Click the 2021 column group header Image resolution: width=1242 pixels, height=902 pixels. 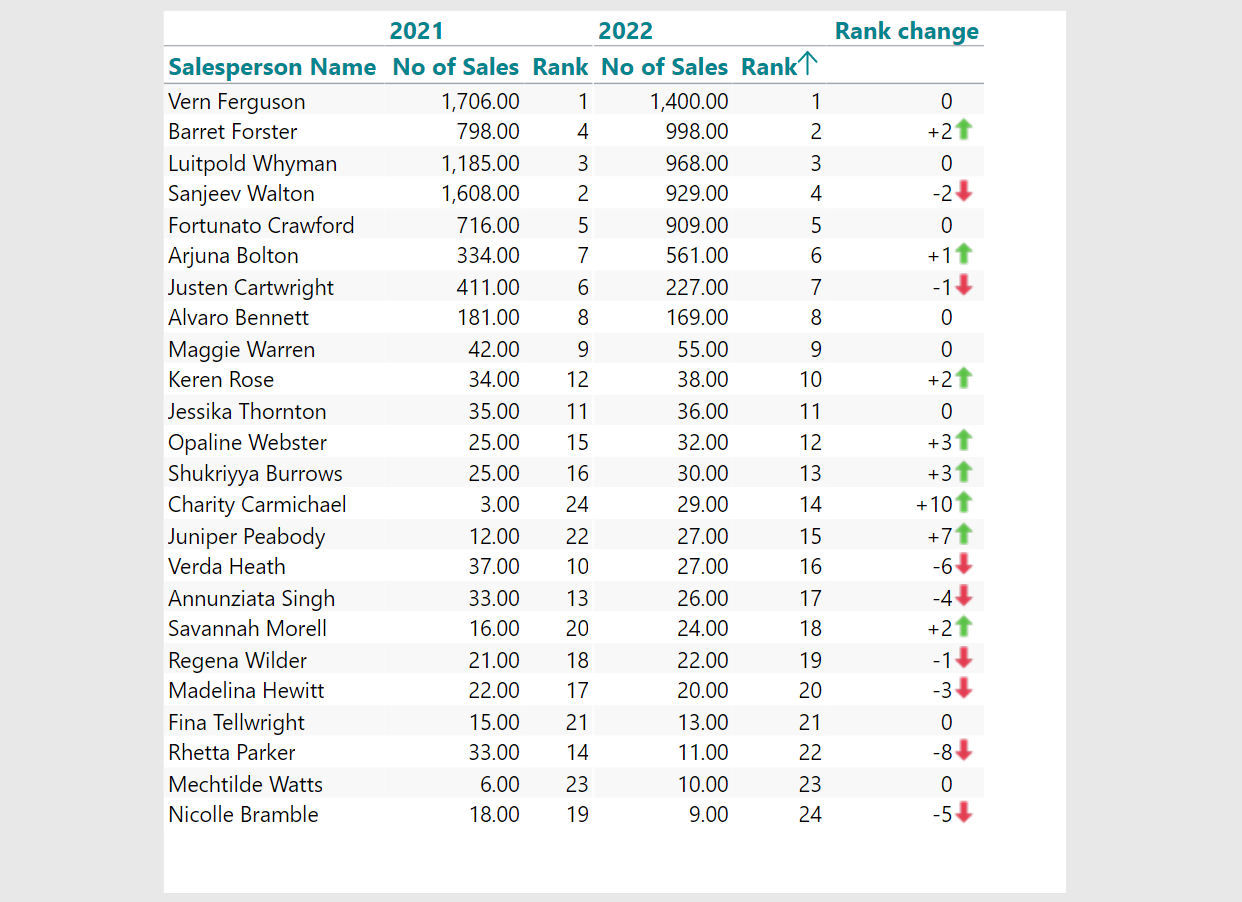417,31
